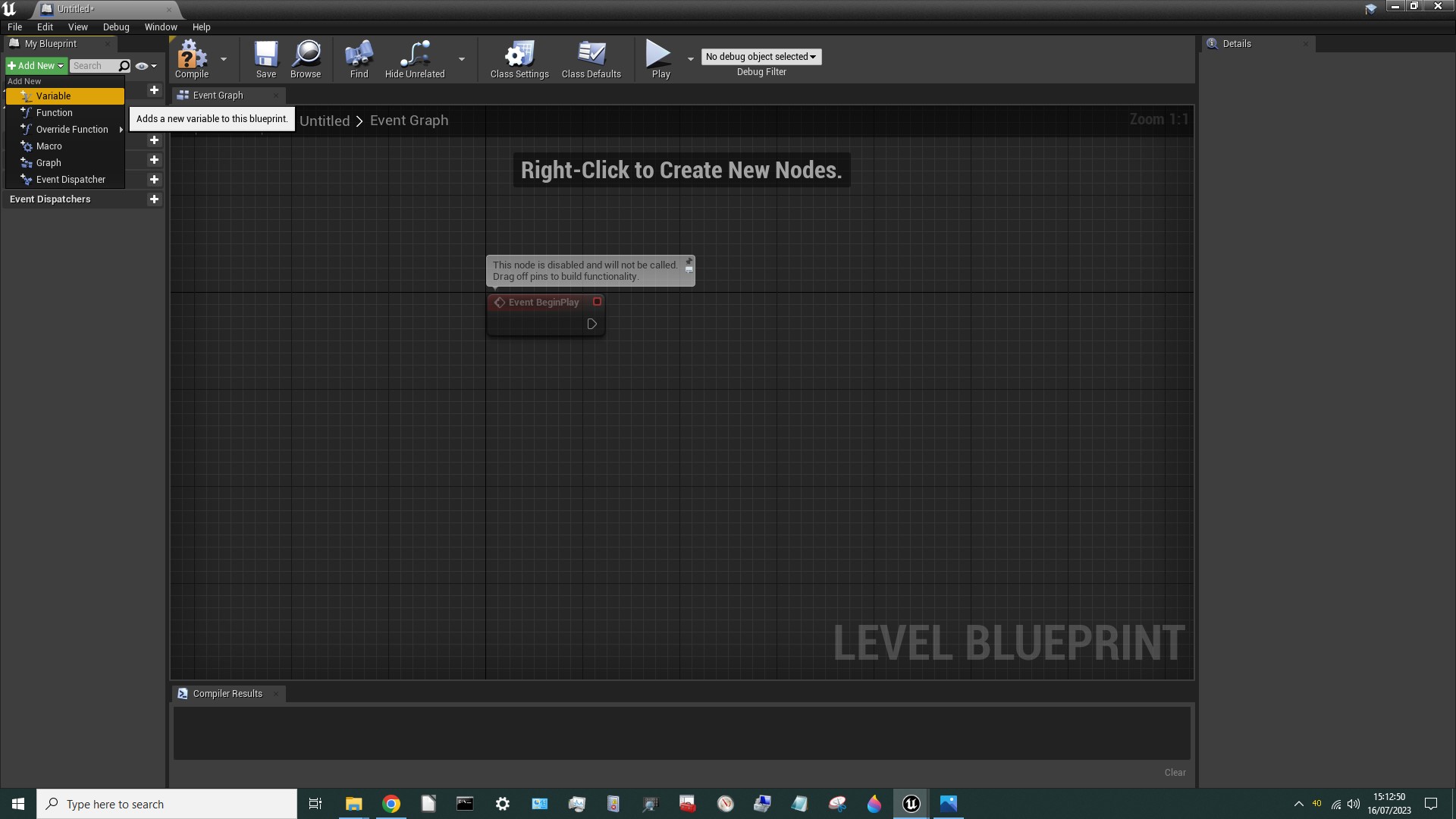
Task: Open File Explorer from taskbar
Action: point(353,804)
